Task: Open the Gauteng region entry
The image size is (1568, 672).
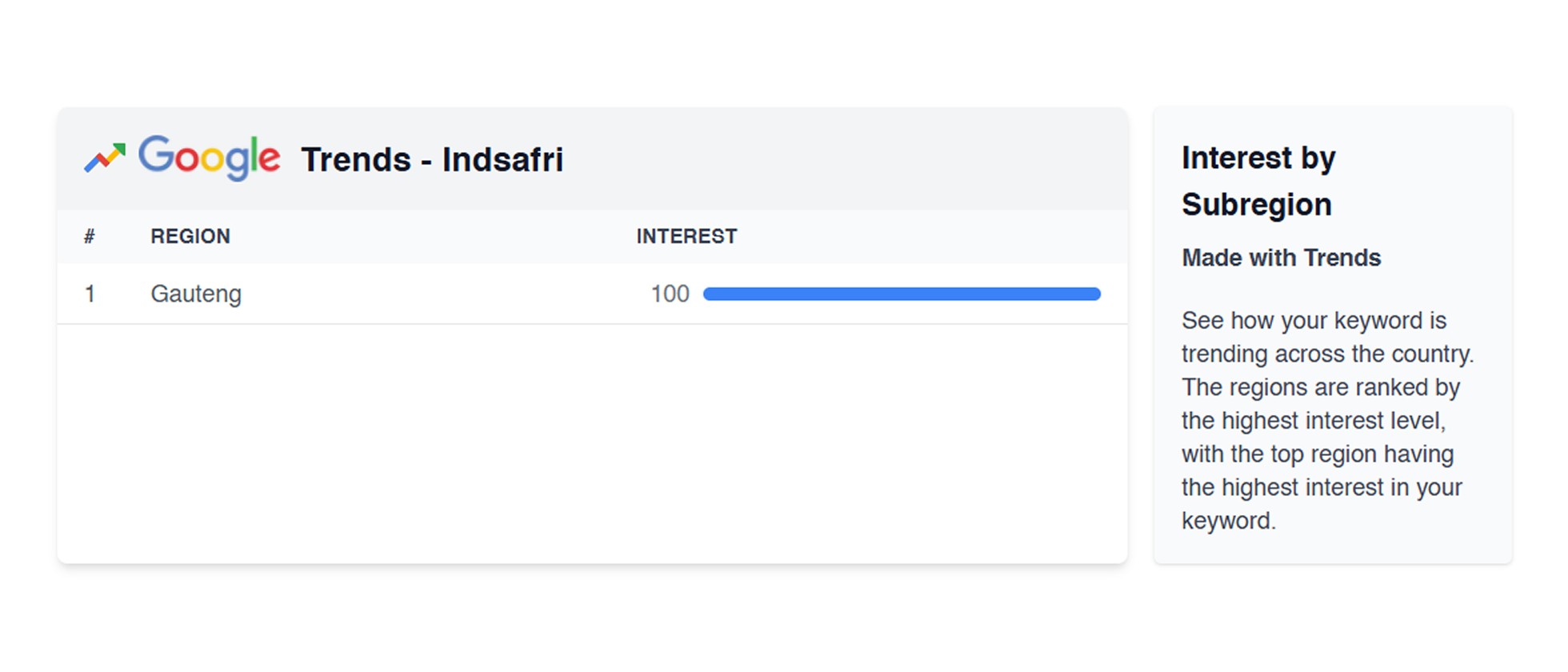Action: (x=196, y=294)
